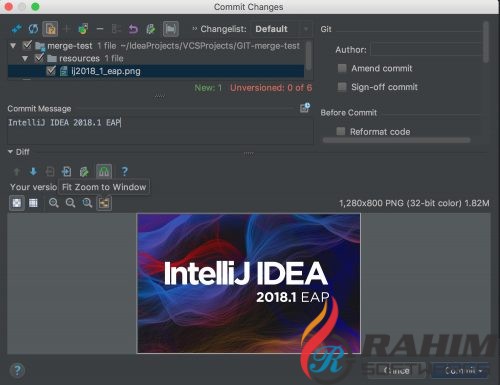Viewport: 500px width, 385px height.
Task: Click the 'Unversioned: 0 of 6' text
Action: pyautogui.click(x=271, y=88)
